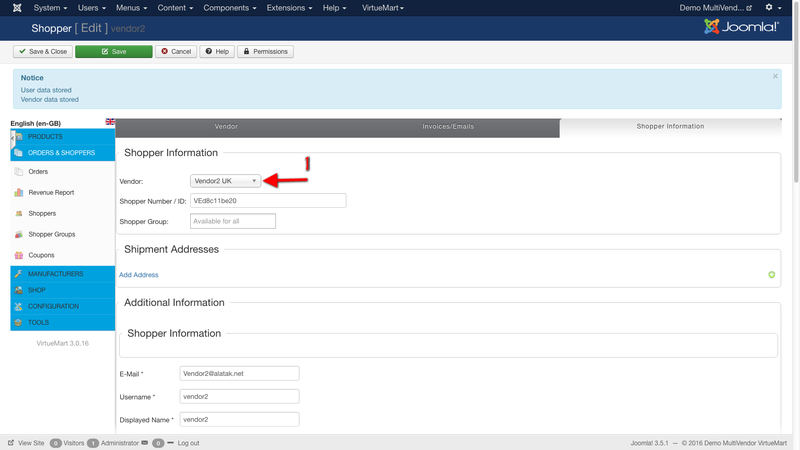Click the Administrator count badge
800x450 pixels.
92,443
